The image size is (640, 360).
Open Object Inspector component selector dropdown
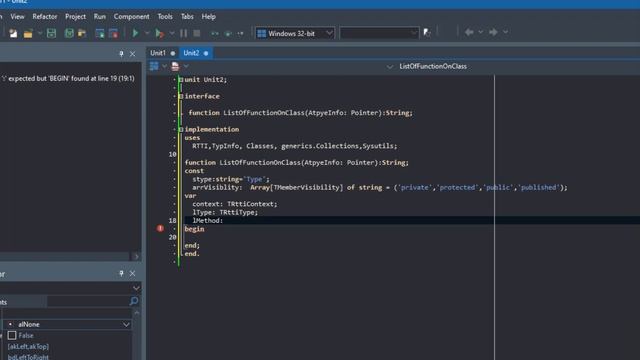136,288
